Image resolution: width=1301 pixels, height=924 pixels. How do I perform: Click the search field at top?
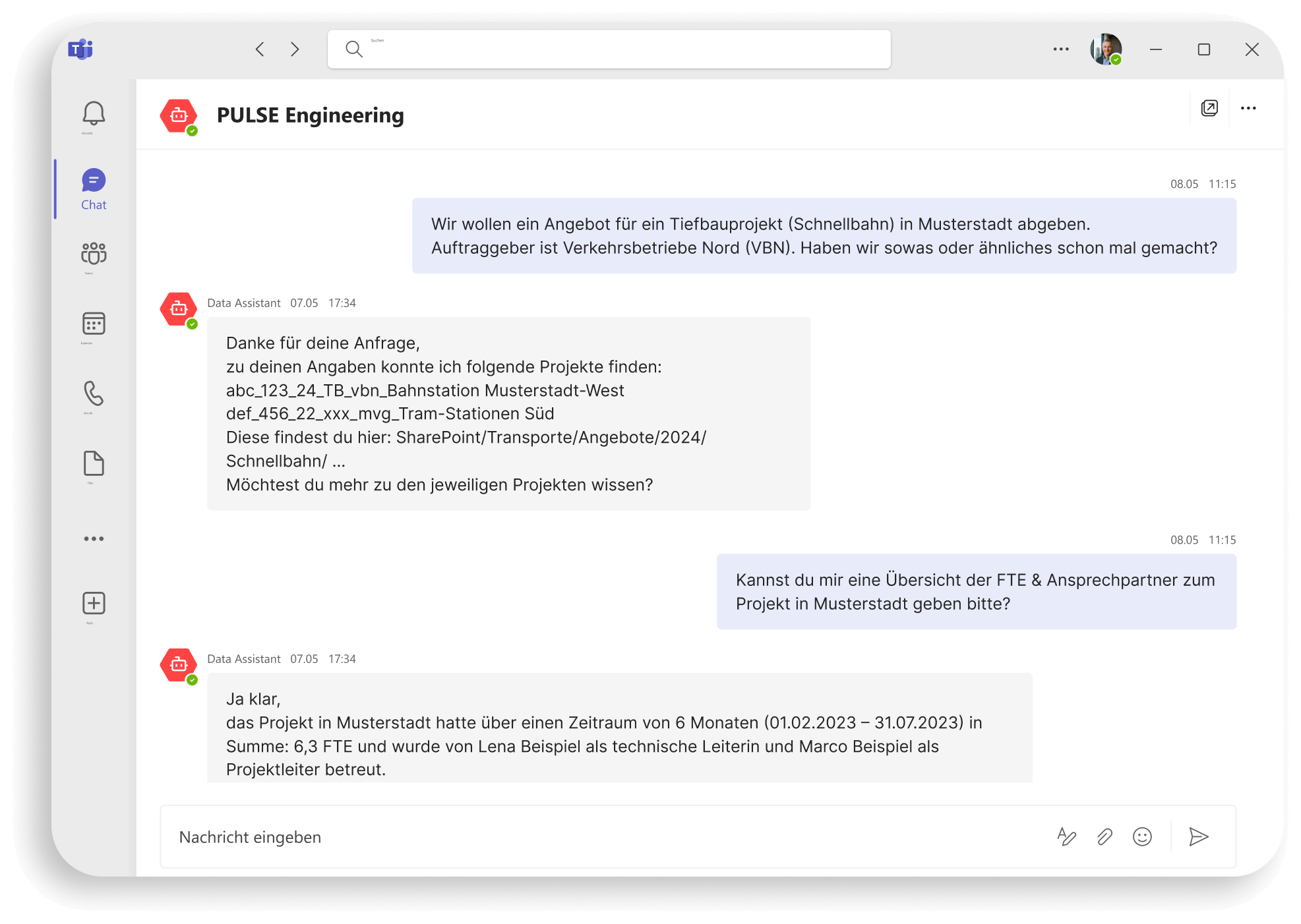point(609,49)
